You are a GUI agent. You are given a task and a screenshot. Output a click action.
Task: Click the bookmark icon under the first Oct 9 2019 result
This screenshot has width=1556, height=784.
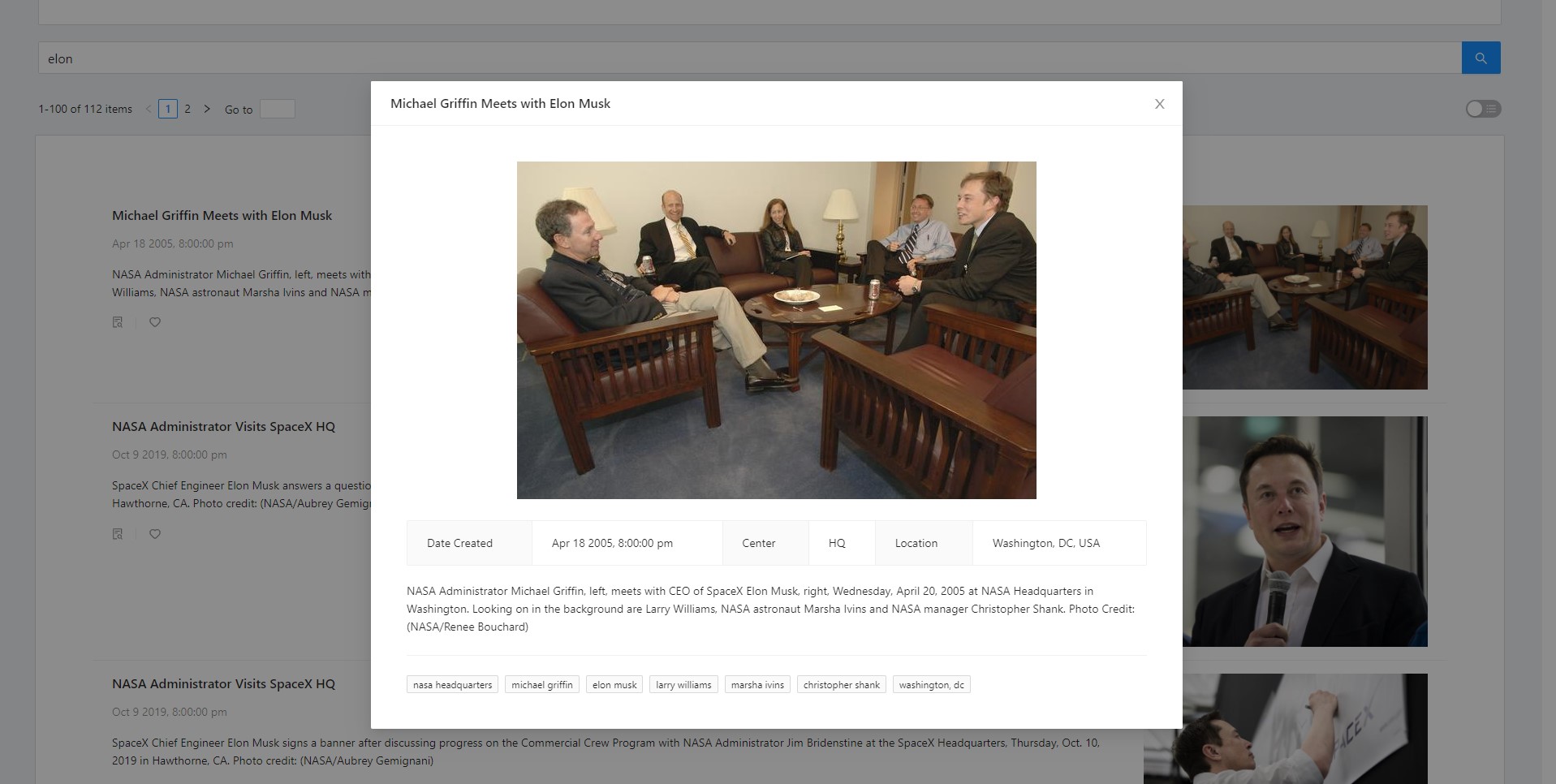pyautogui.click(x=118, y=534)
